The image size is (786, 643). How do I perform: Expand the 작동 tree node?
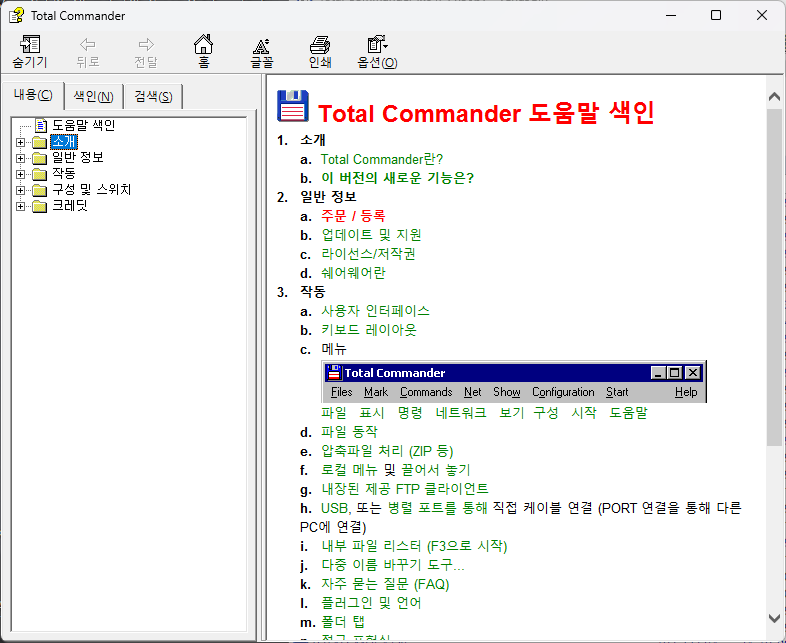[20, 174]
